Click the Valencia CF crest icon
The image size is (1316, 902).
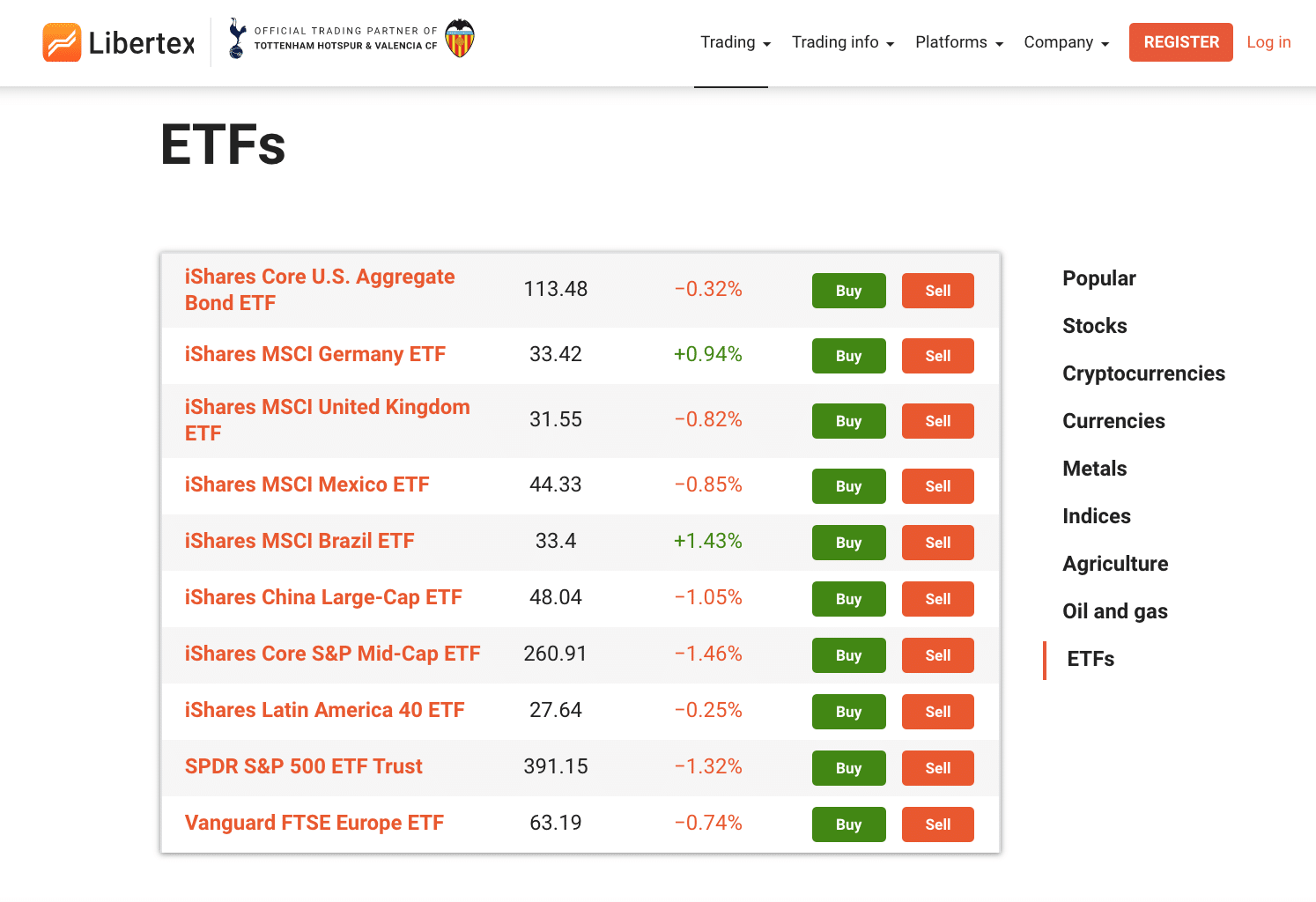click(x=460, y=38)
